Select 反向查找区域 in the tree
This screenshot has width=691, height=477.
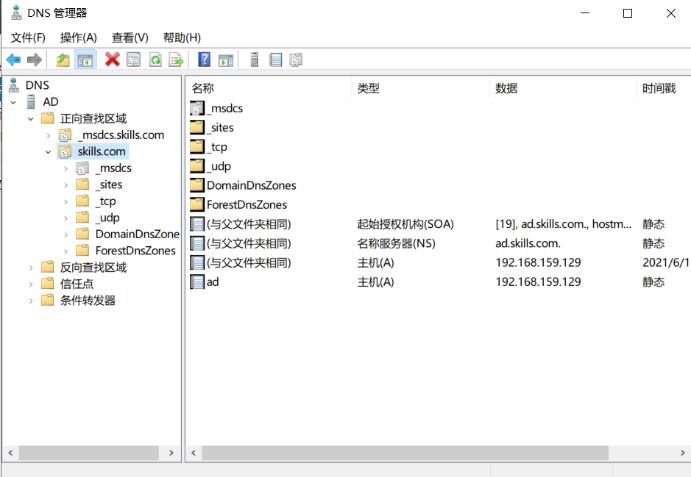[x=93, y=267]
